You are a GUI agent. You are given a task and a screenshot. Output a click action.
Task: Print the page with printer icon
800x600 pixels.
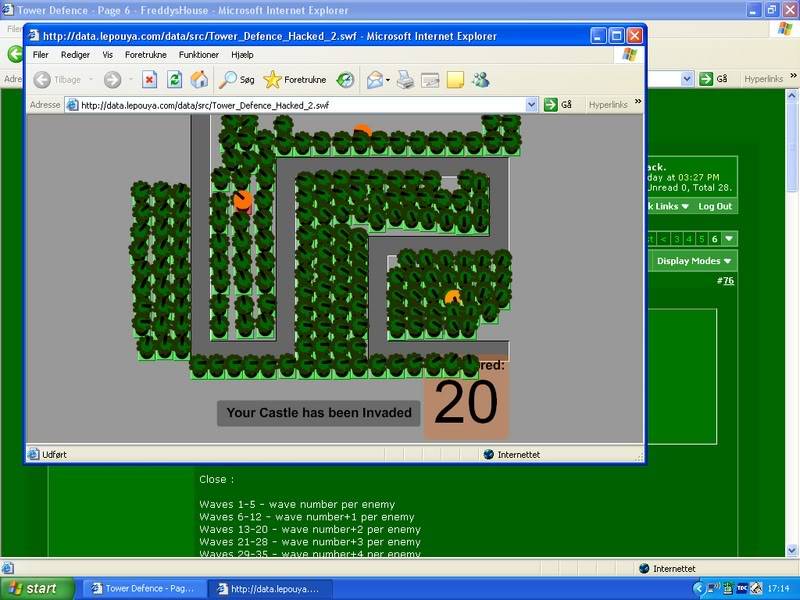[x=406, y=80]
